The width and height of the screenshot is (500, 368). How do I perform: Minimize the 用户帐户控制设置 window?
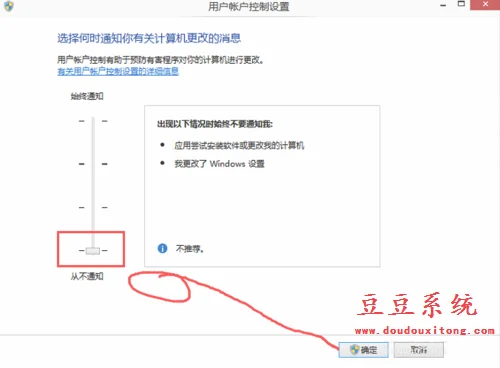click(443, 5)
